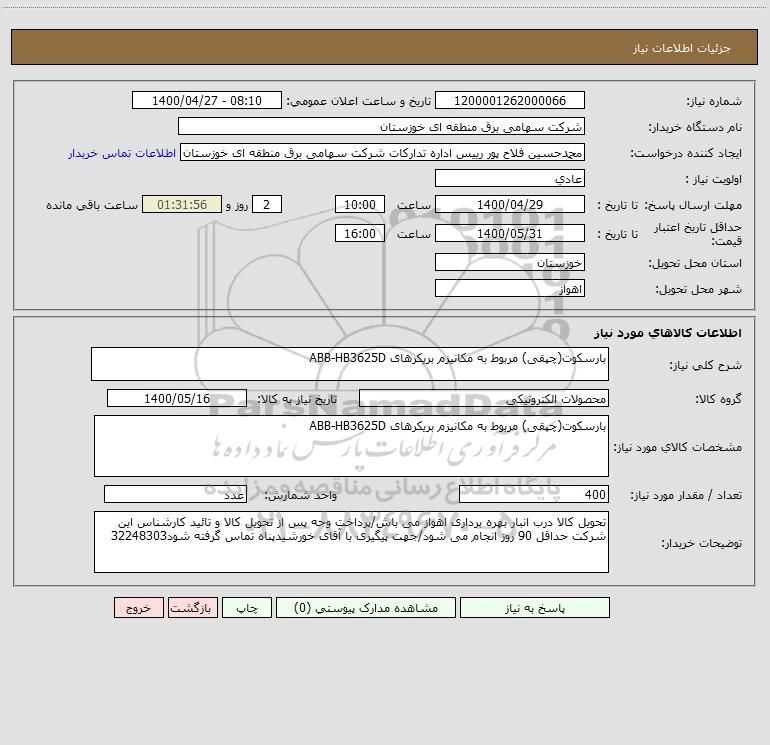Click buyer name field شرکت سهامی برق منطقه ای خوزستان
This screenshot has width=770, height=745.
coord(381,126)
